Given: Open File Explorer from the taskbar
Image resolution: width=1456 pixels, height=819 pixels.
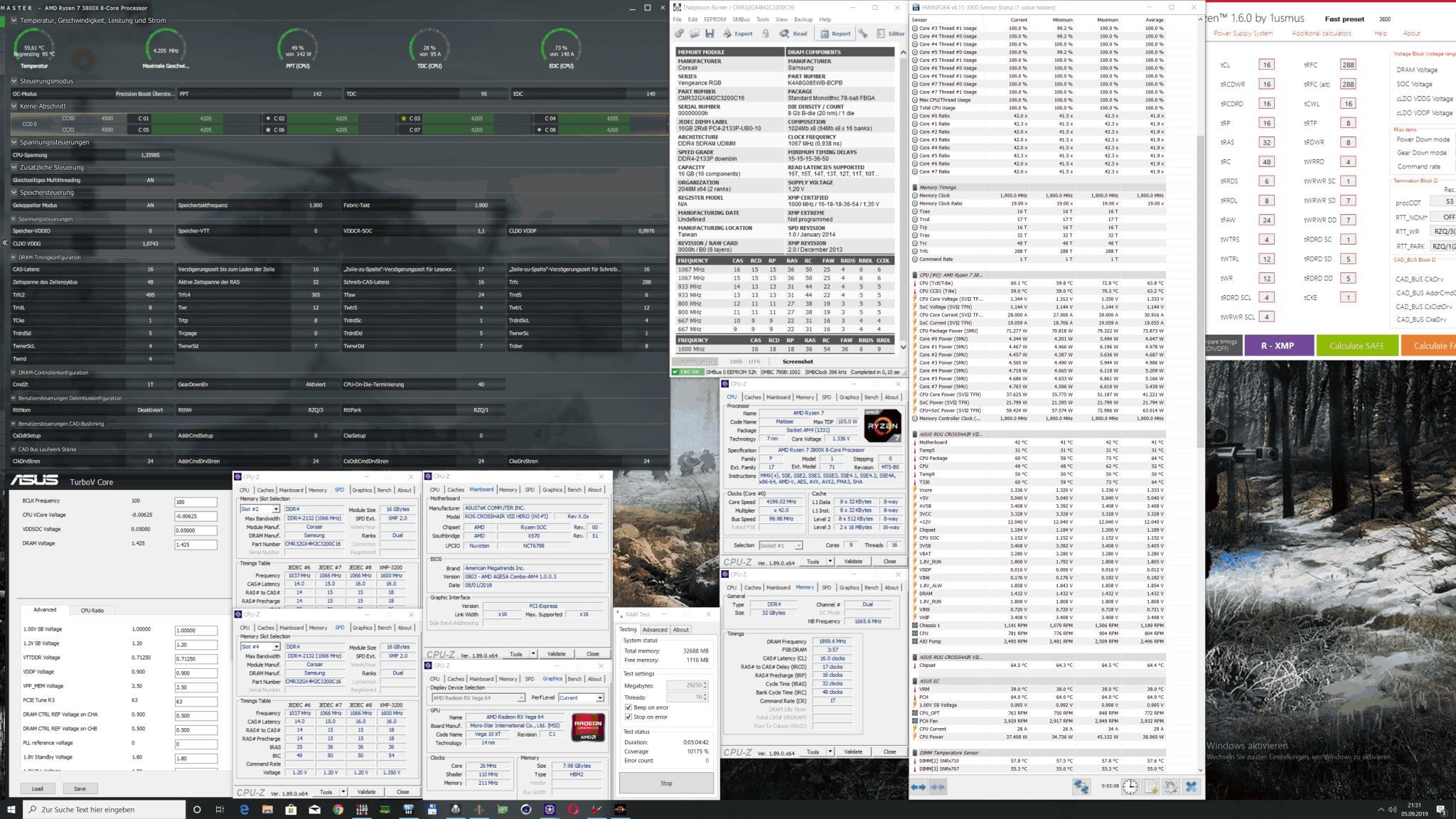Looking at the screenshot, I should pyautogui.click(x=267, y=809).
